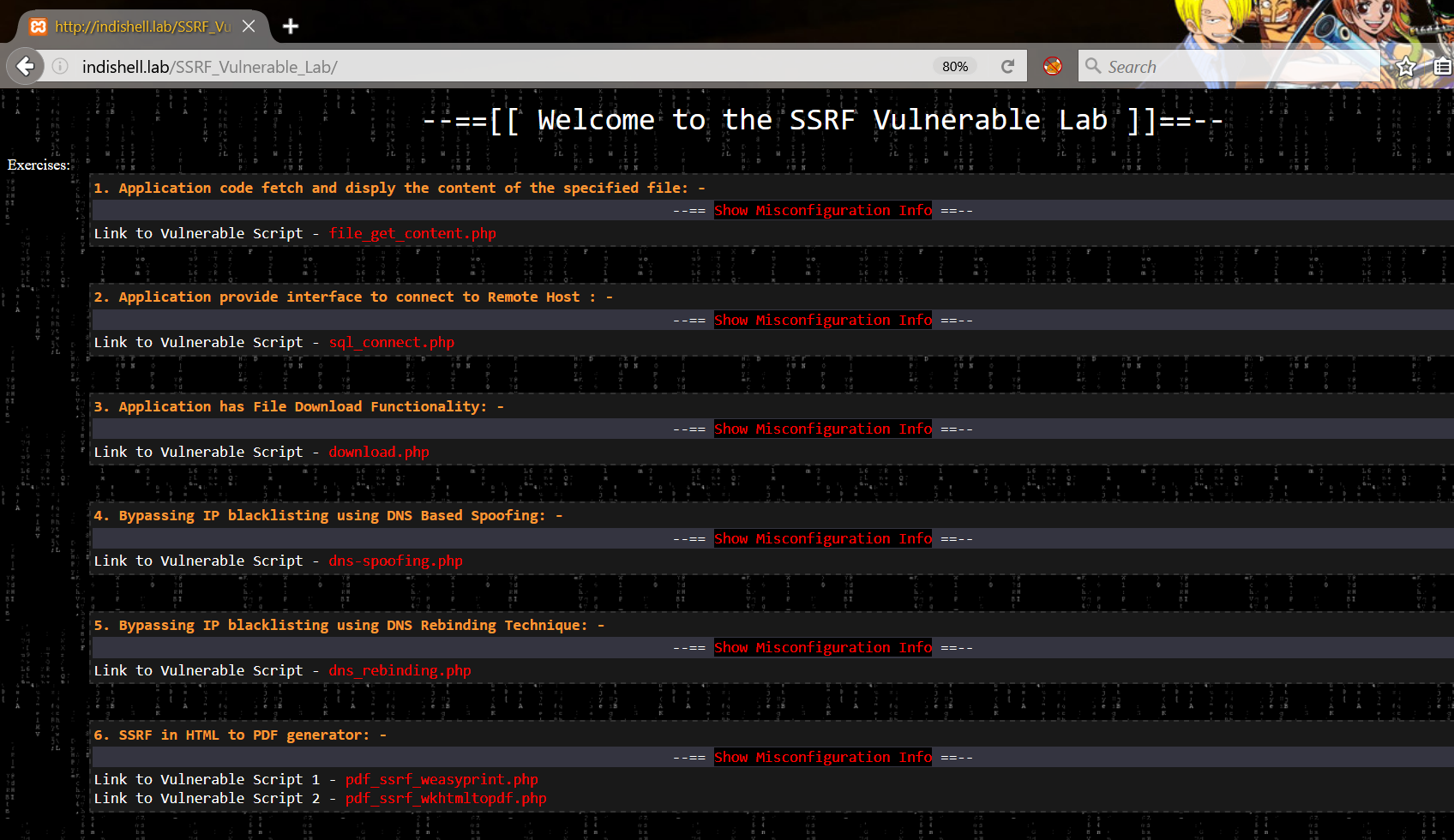Open the bookmarks list icon
Viewport: 1454px width, 840px height.
[1442, 67]
